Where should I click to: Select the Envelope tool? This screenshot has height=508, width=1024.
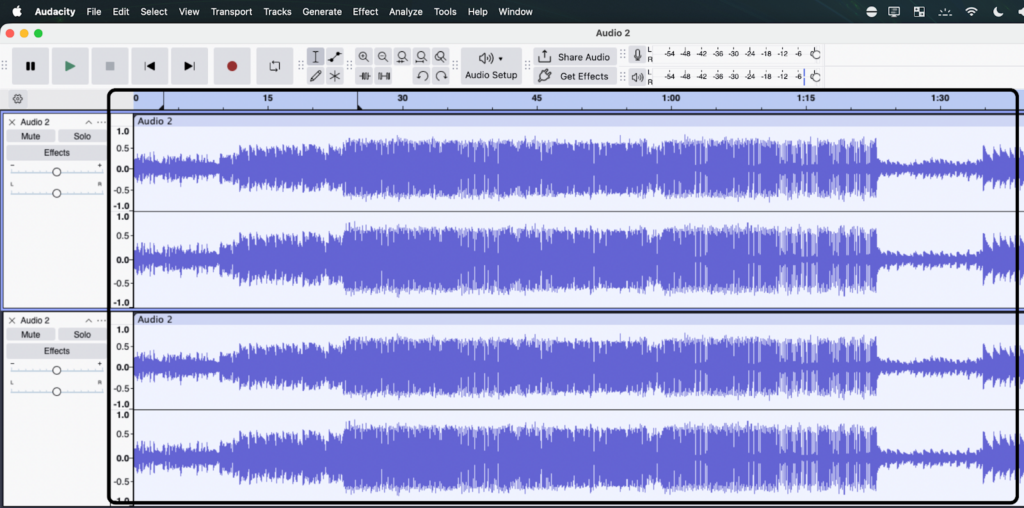coord(335,57)
